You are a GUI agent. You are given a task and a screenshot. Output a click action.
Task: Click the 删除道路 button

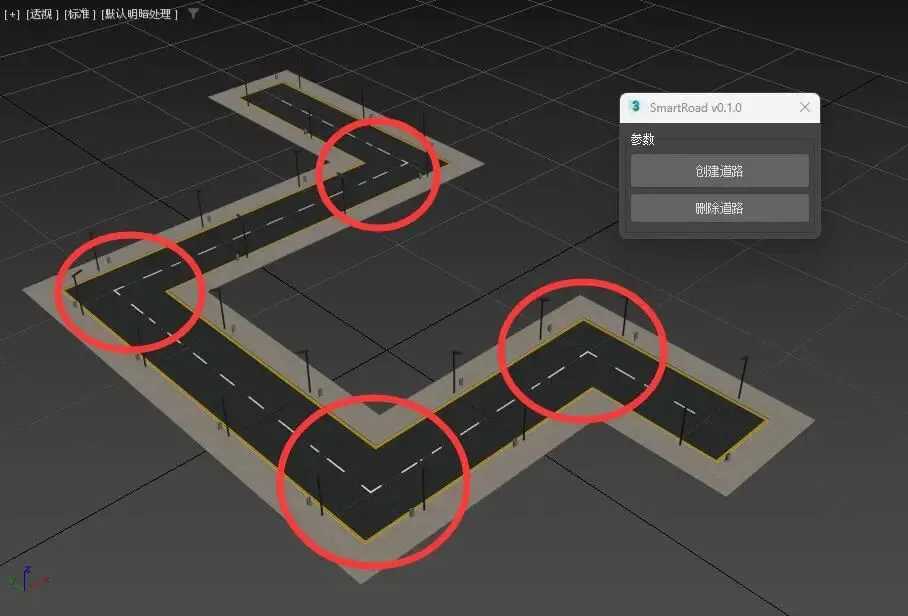coord(719,208)
